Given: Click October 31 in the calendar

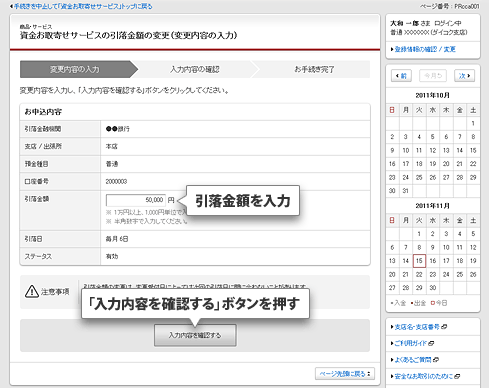Looking at the screenshot, I should click(x=405, y=191).
